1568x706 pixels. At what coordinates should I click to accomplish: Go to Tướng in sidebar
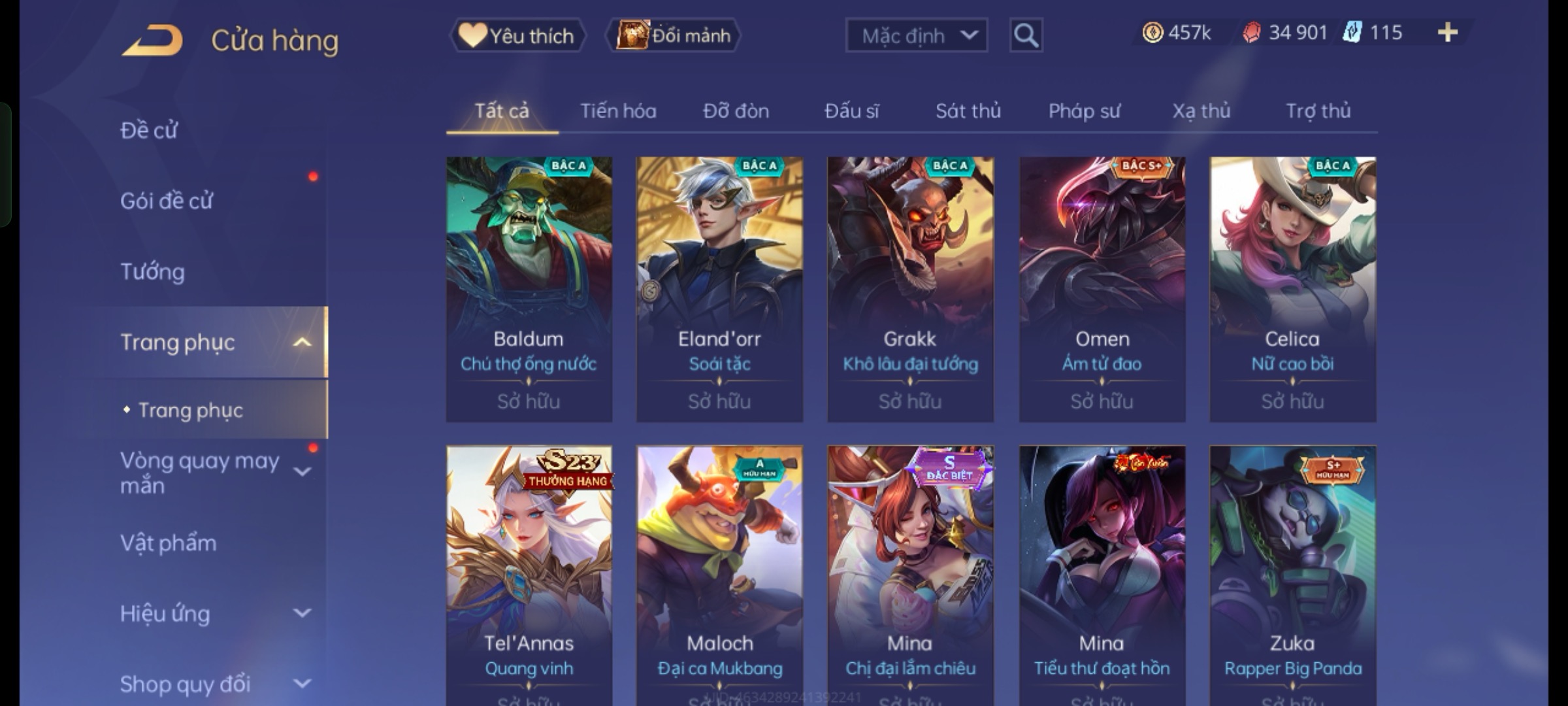click(x=153, y=271)
